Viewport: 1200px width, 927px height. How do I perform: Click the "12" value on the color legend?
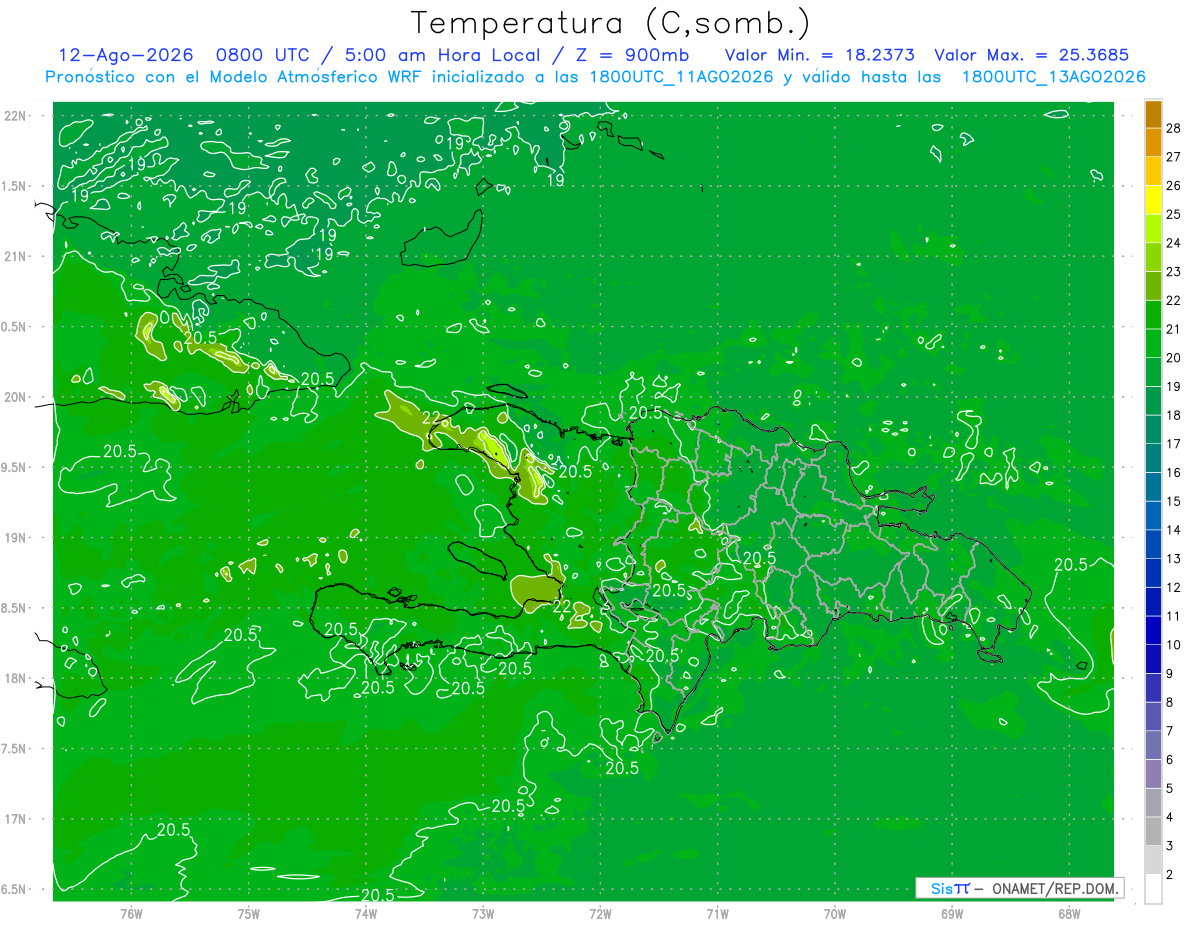pyautogui.click(x=1174, y=587)
